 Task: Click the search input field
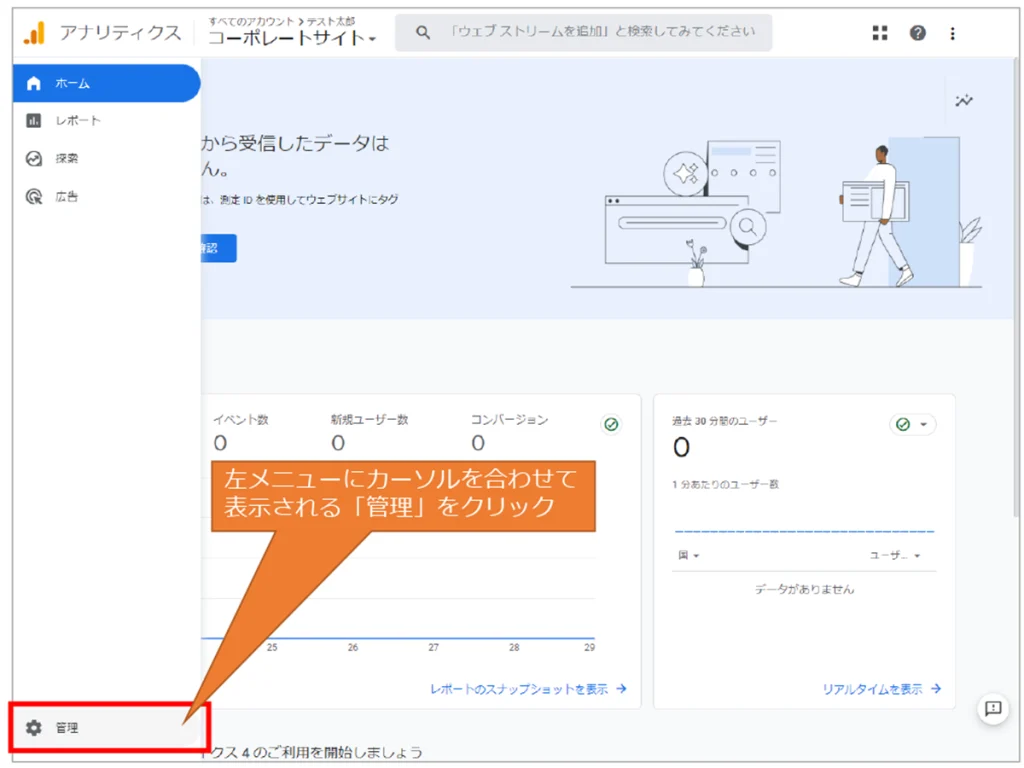600,32
